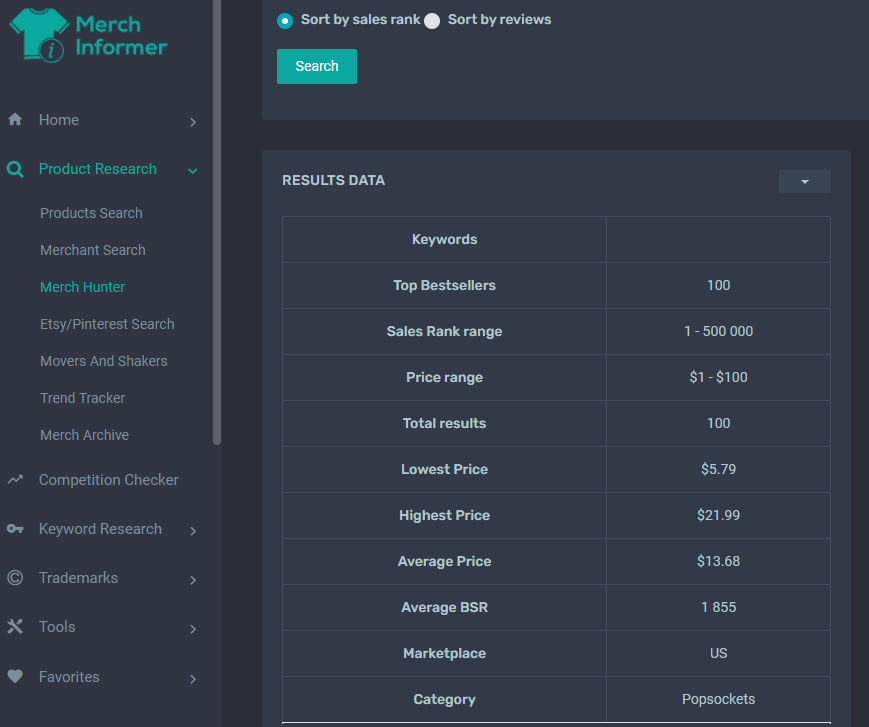Viewport: 869px width, 727px height.
Task: Open Trend Tracker in sidebar
Action: point(82,398)
